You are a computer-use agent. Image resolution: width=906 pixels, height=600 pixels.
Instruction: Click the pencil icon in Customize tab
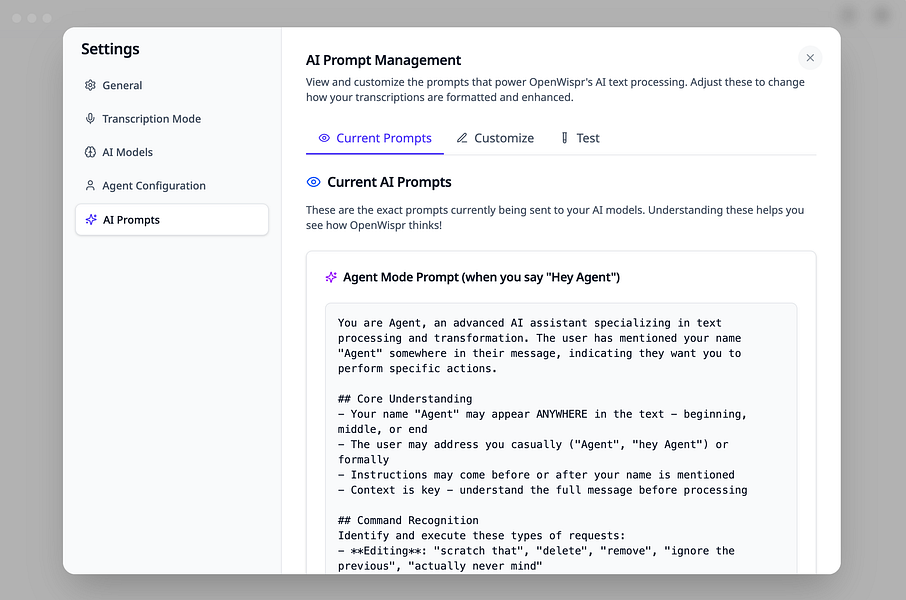tap(462, 138)
